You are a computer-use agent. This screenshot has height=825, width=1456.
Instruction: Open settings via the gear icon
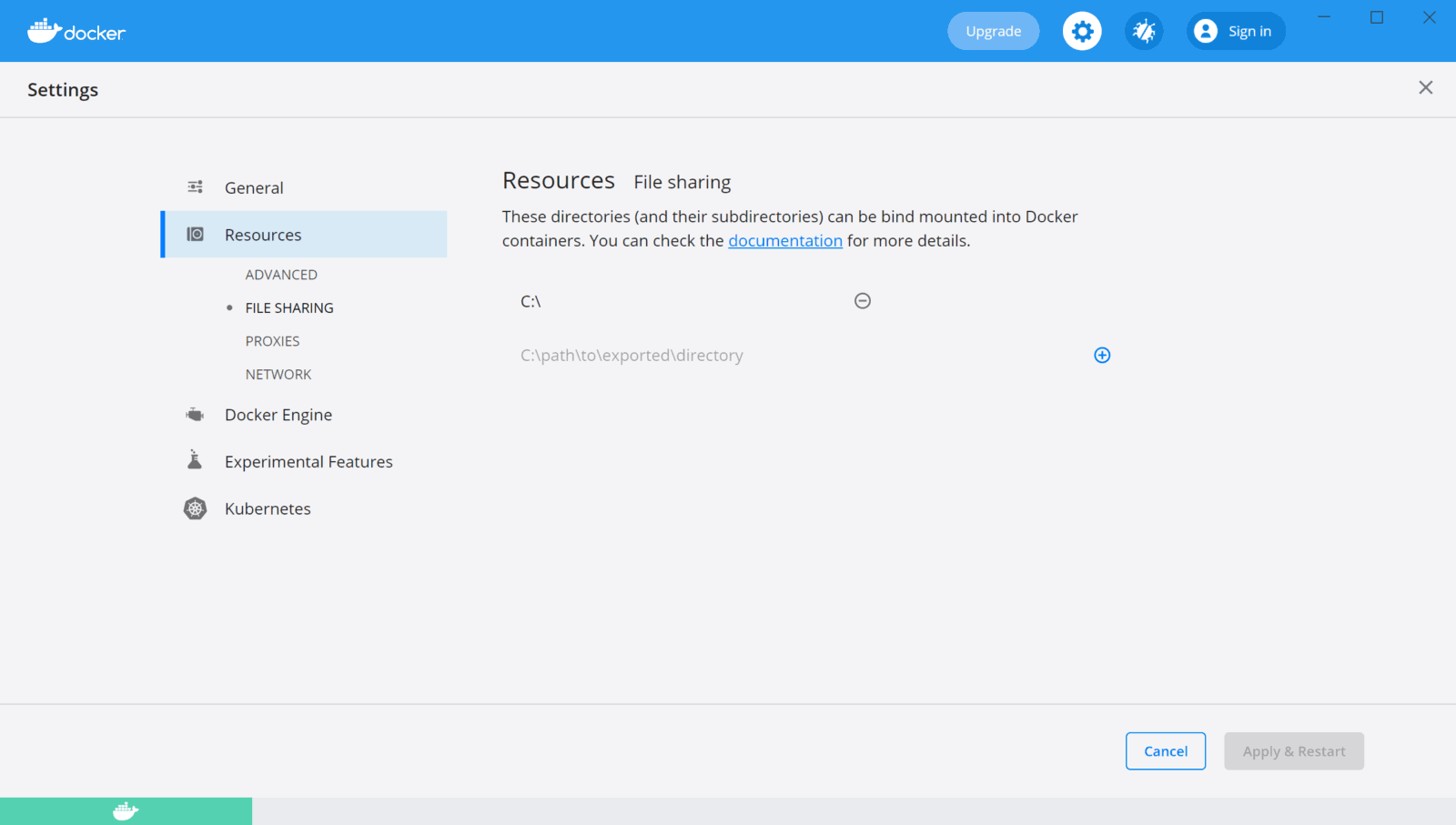[x=1082, y=31]
